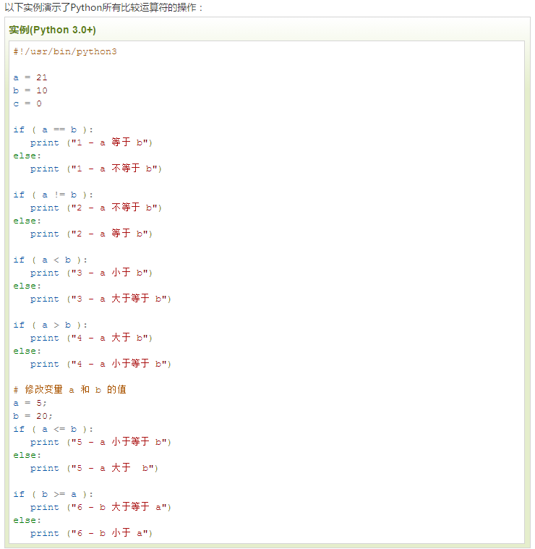Click the line print ("5 - a 大于 b")
Viewport: 535px width, 549px height.
[x=94, y=468]
